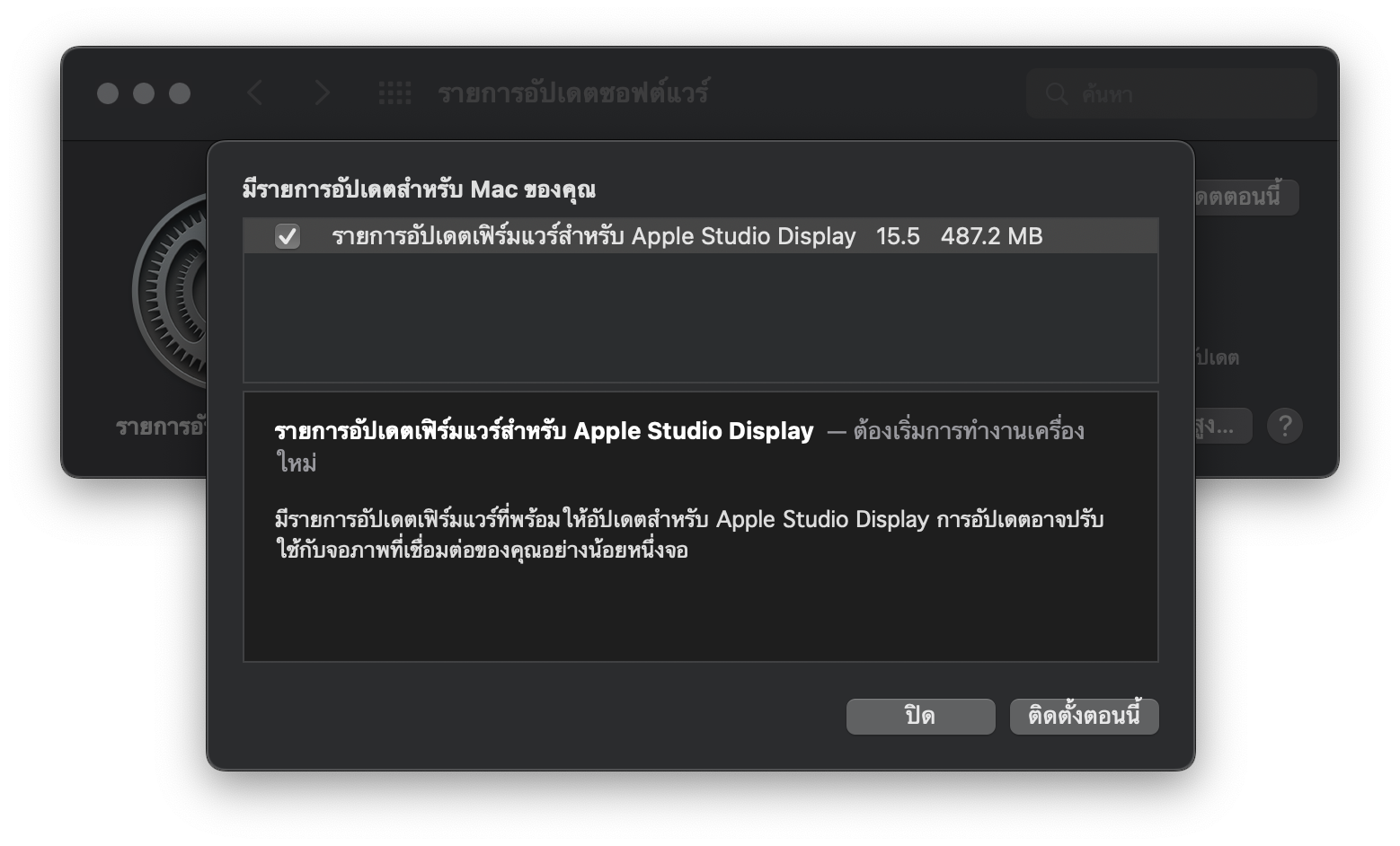Click the magnifying glass search icon
The image size is (1400, 846).
click(x=1057, y=93)
